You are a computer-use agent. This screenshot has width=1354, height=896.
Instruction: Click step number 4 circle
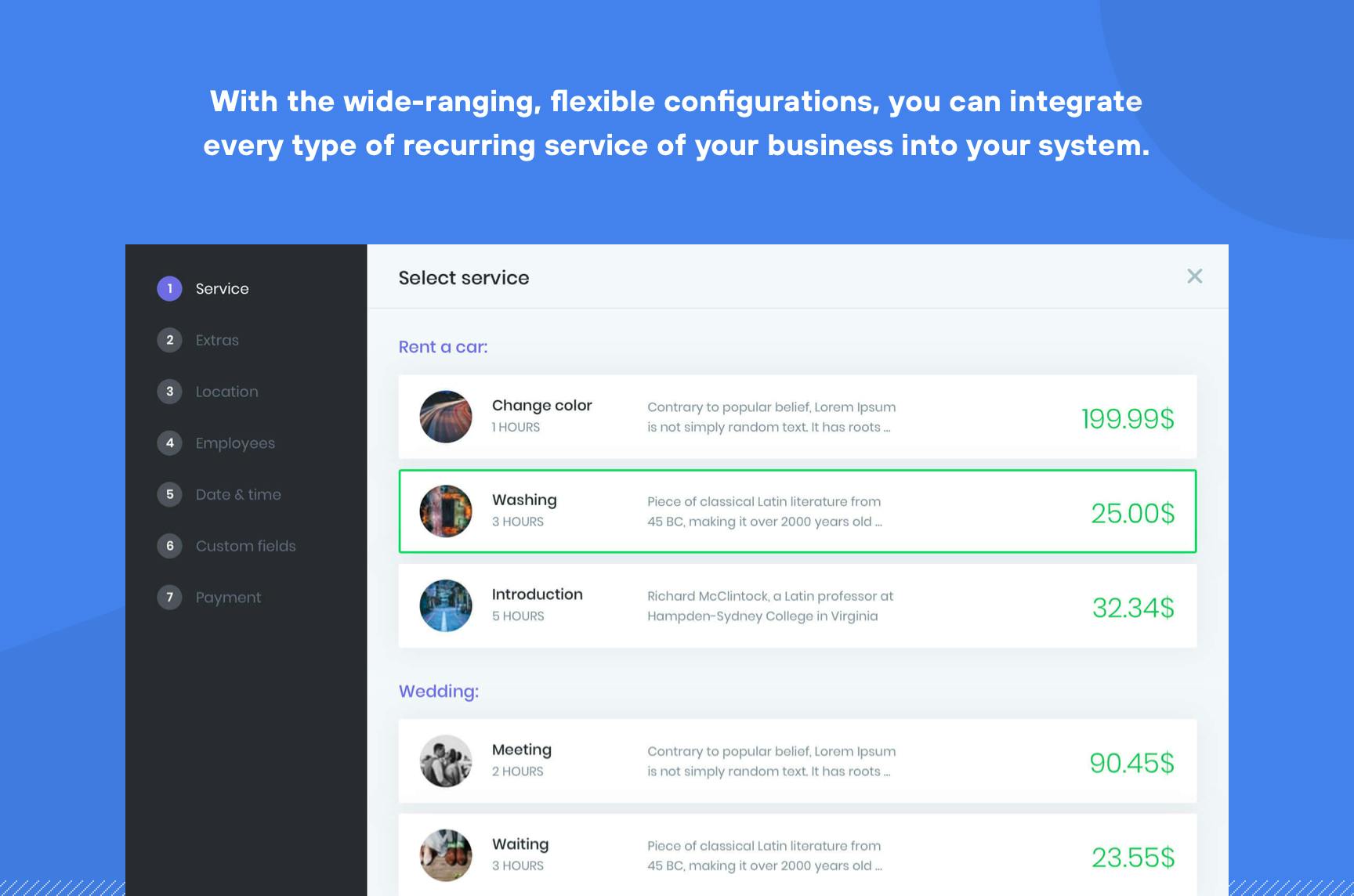169,443
